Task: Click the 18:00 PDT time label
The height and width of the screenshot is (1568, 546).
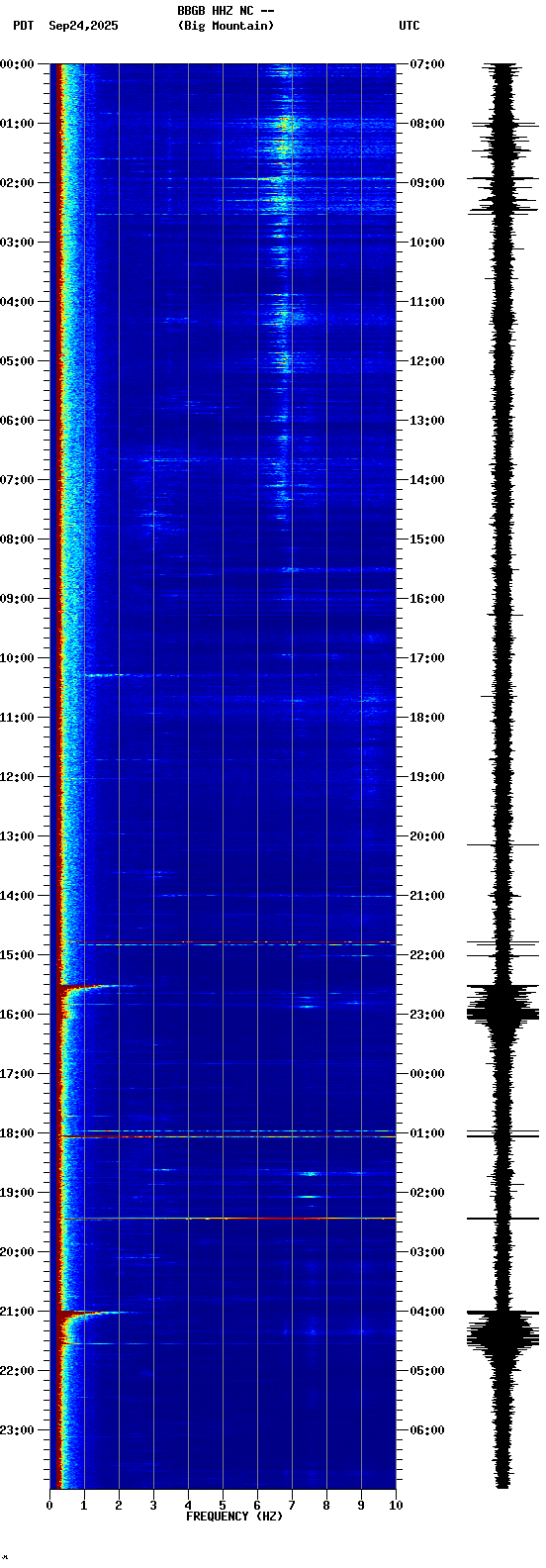Action: 17,1133
